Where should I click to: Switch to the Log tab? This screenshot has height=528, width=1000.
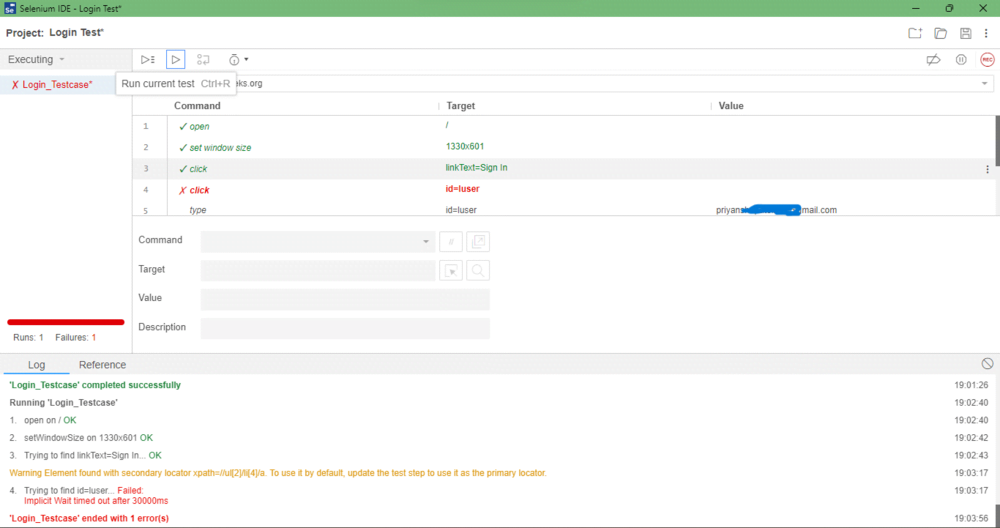(36, 365)
